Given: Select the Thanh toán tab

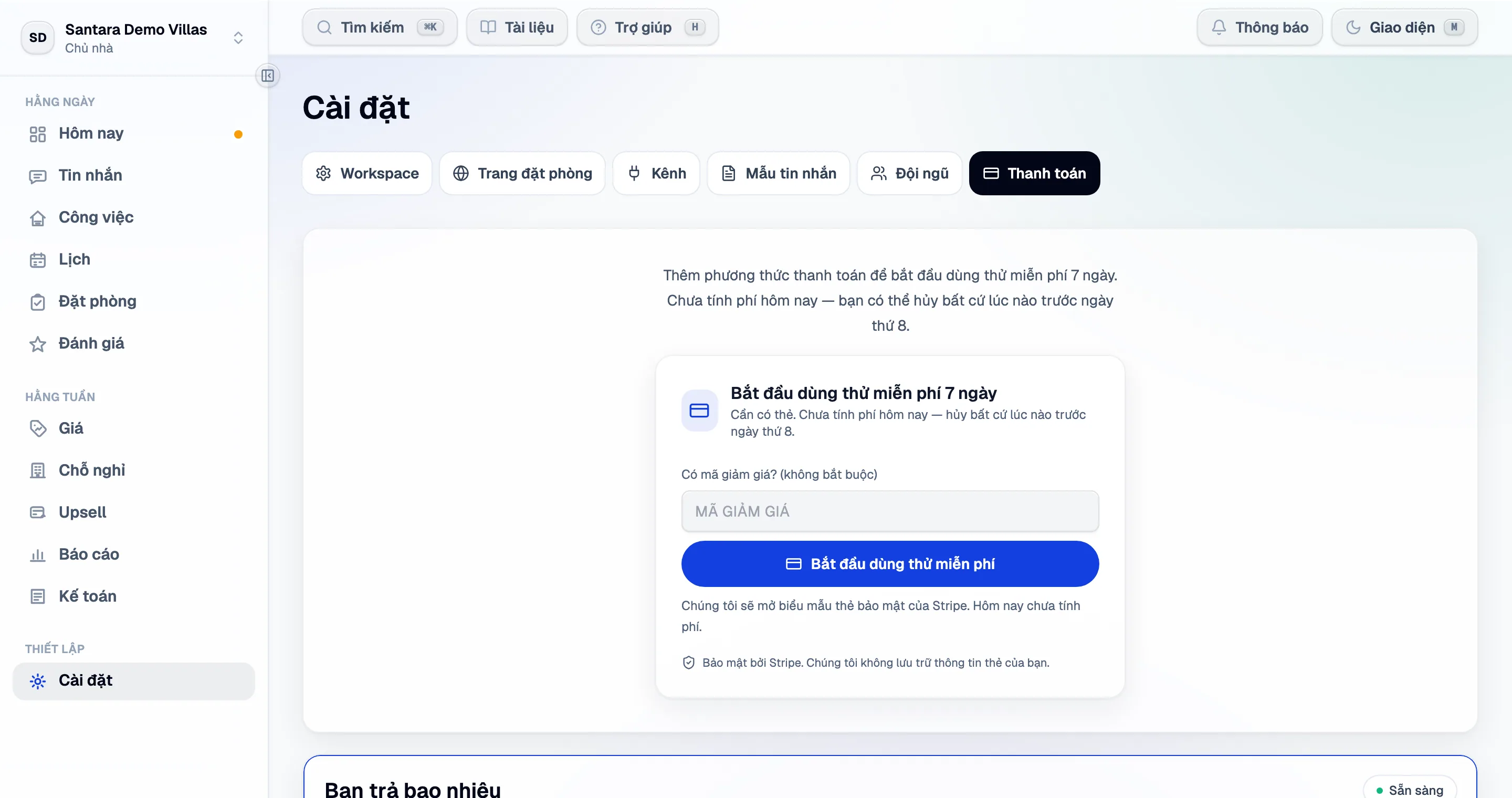Looking at the screenshot, I should pos(1035,173).
